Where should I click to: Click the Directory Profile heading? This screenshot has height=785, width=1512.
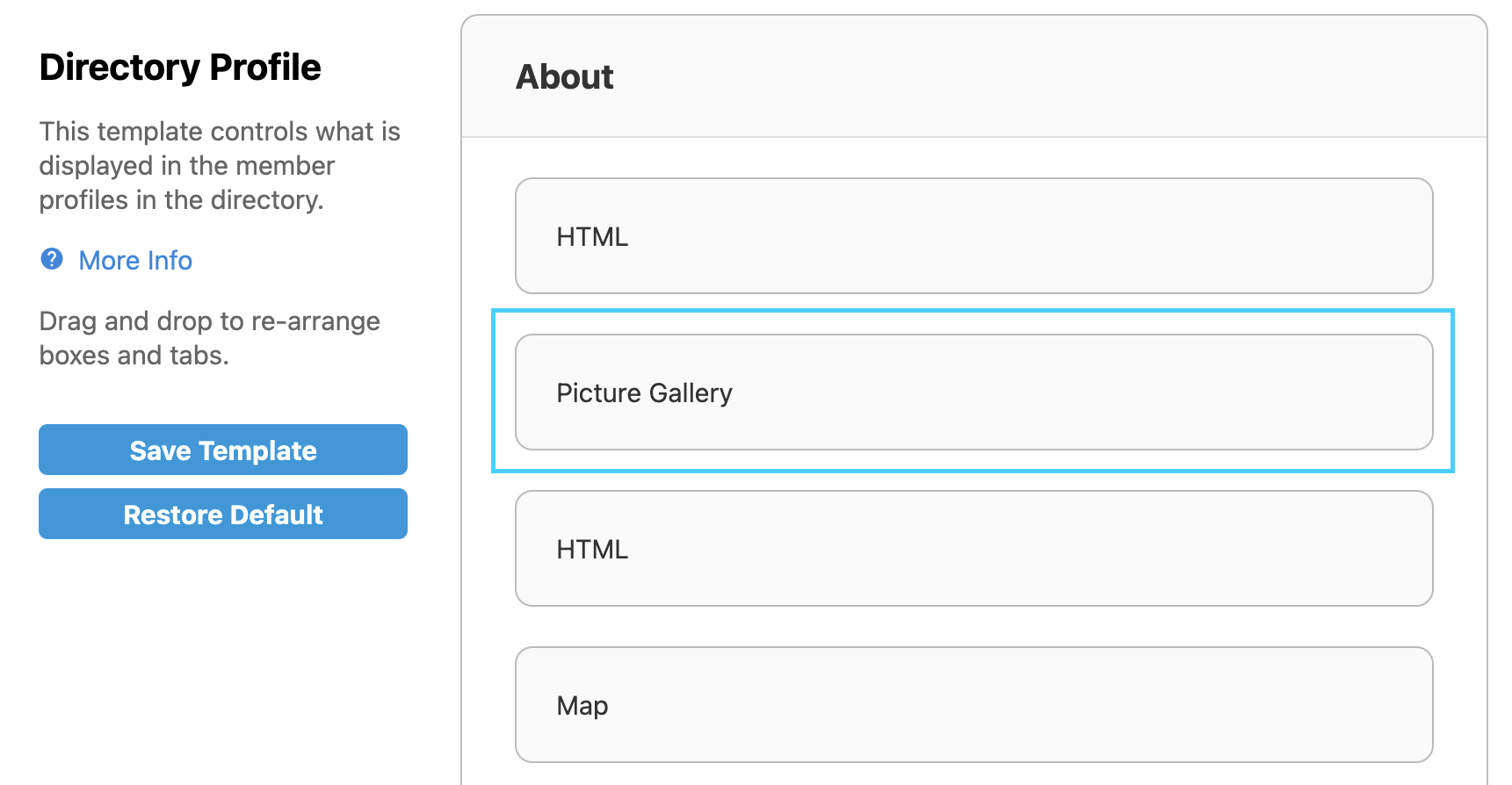pyautogui.click(x=180, y=68)
